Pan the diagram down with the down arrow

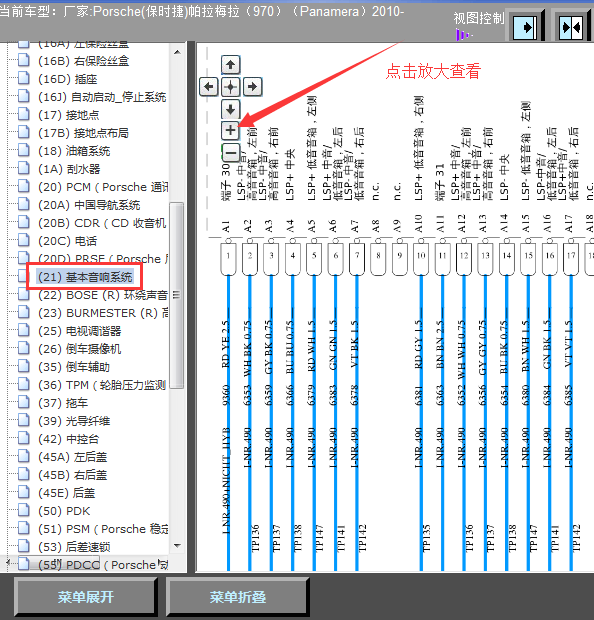pos(231,109)
